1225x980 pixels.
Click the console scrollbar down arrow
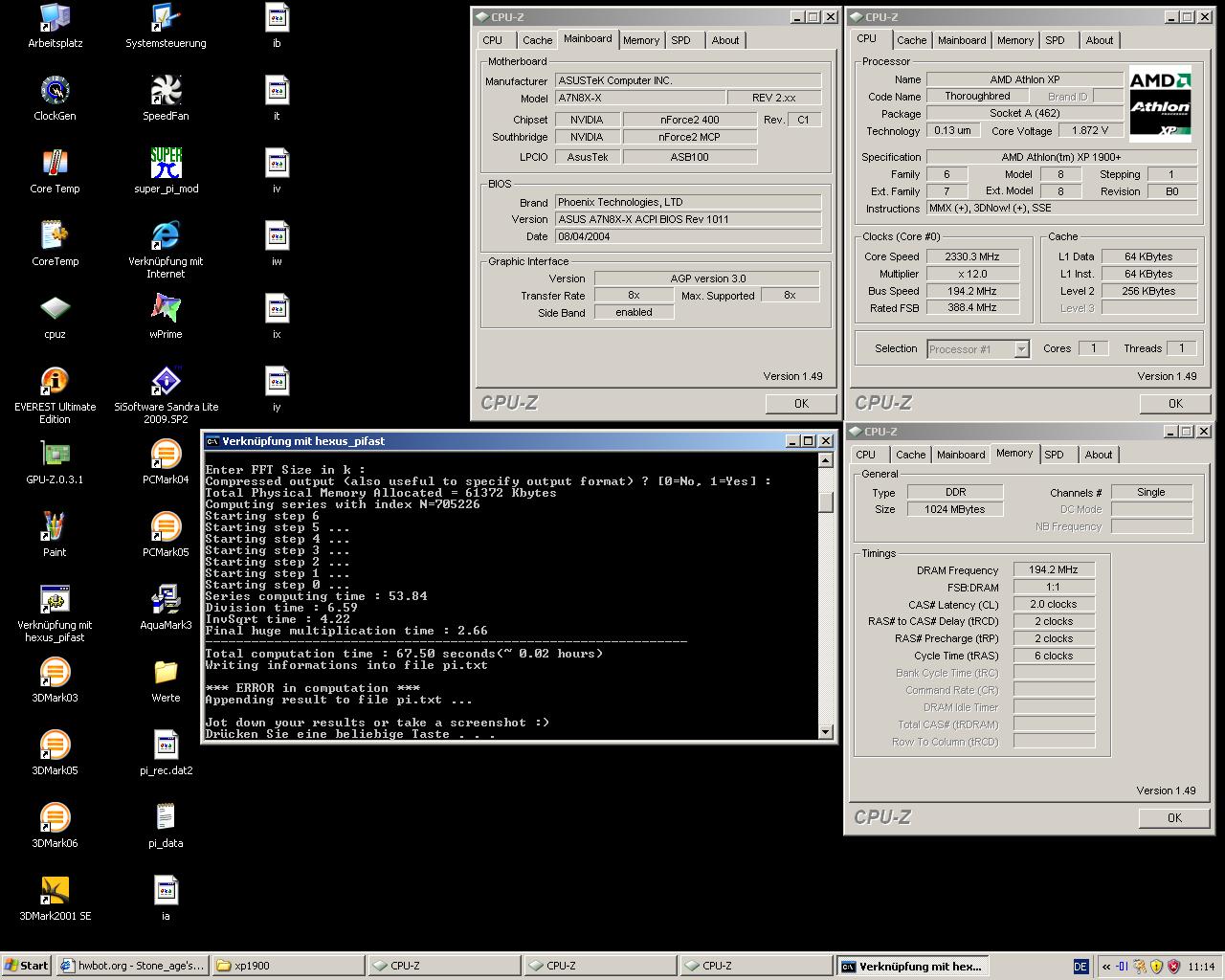click(826, 732)
